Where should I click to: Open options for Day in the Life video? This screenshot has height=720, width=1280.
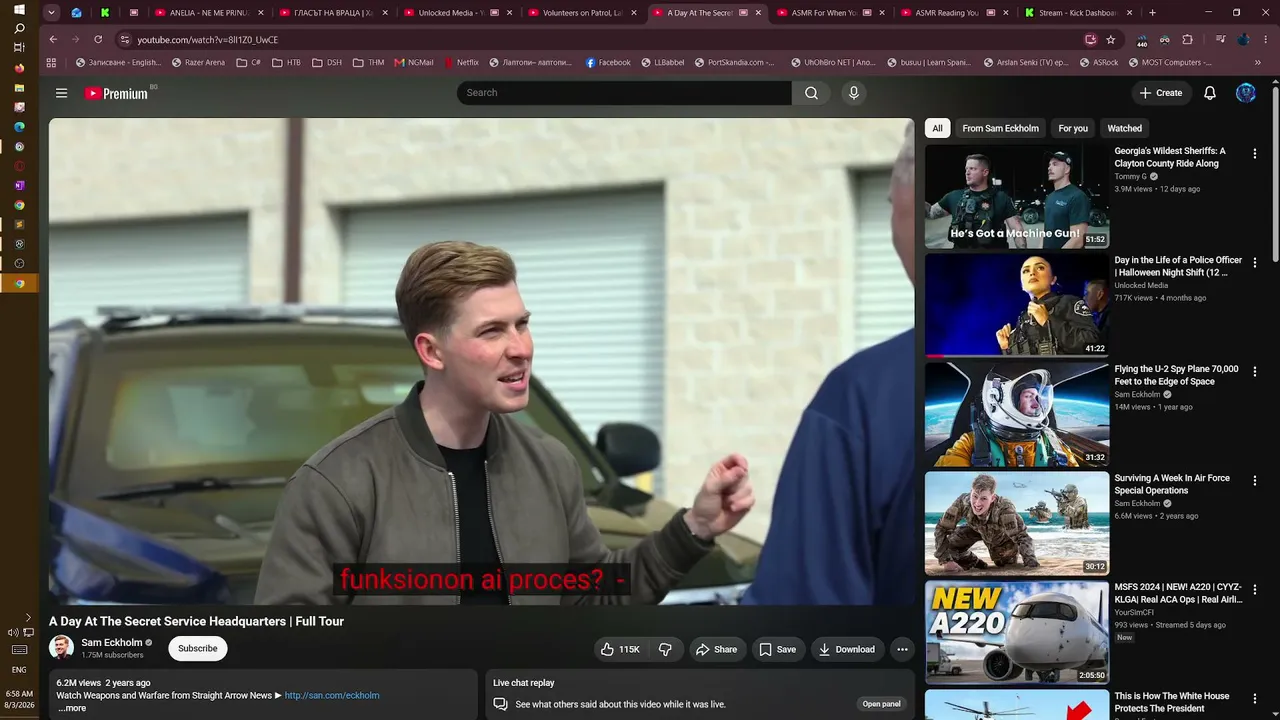1255,263
